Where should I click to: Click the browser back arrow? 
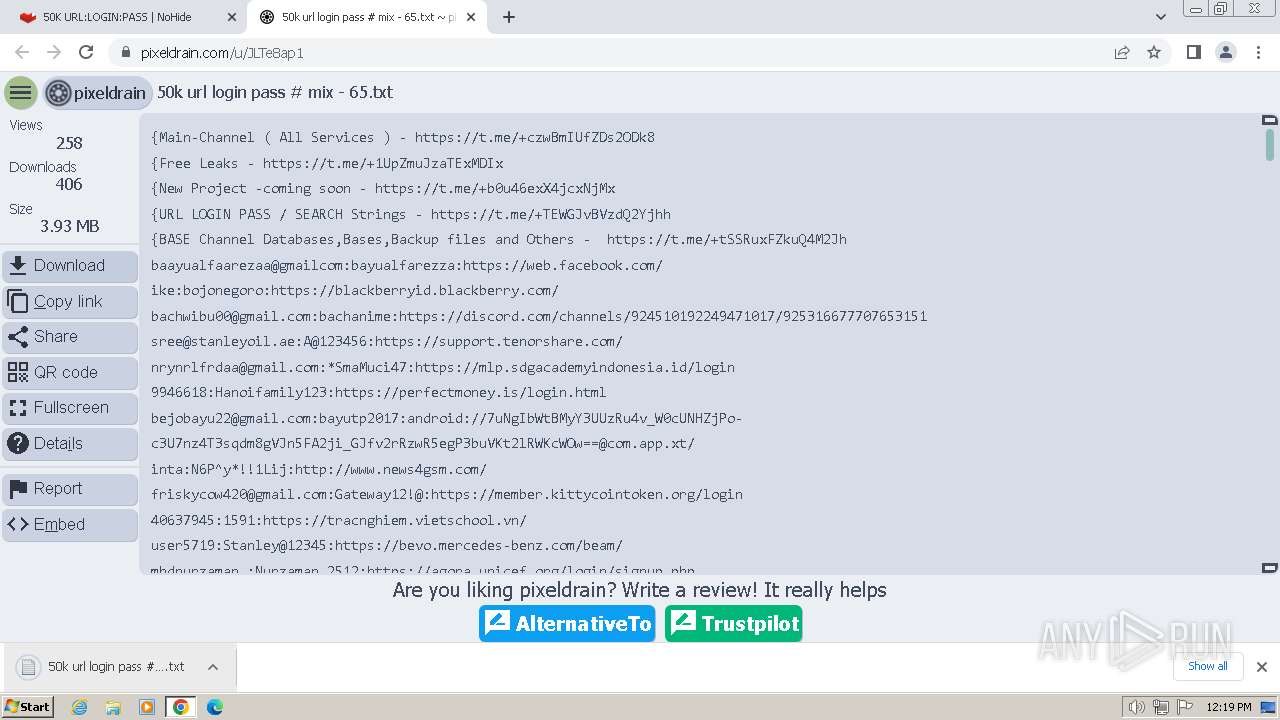pos(22,53)
